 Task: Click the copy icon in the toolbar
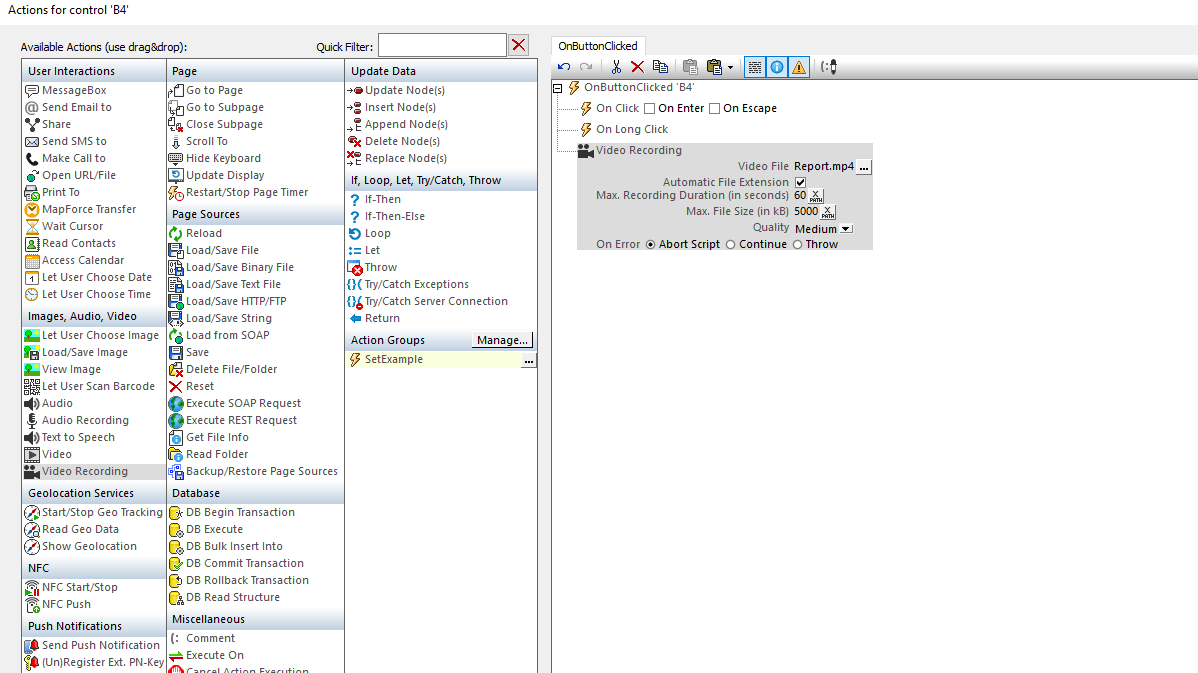(660, 67)
